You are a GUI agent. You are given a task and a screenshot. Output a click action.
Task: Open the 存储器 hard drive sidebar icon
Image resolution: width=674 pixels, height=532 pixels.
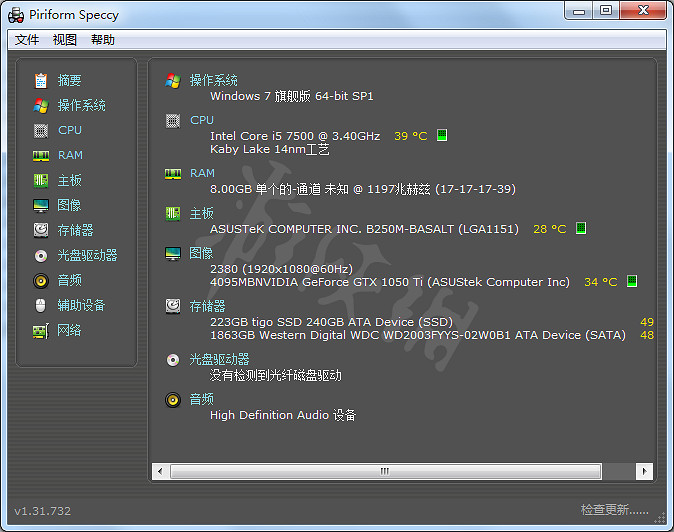[41, 230]
